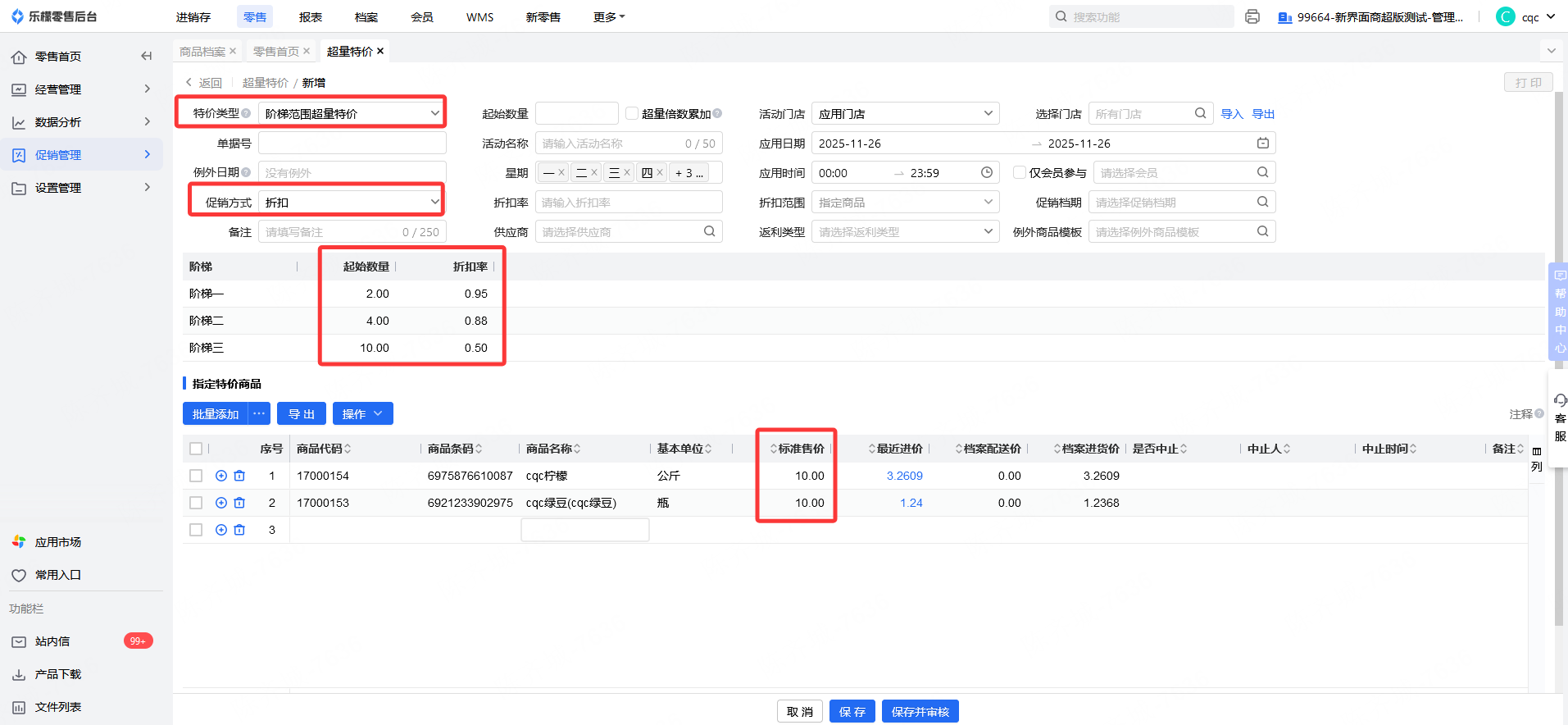The image size is (1568, 725).
Task: Click the 保存 button
Action: click(852, 711)
